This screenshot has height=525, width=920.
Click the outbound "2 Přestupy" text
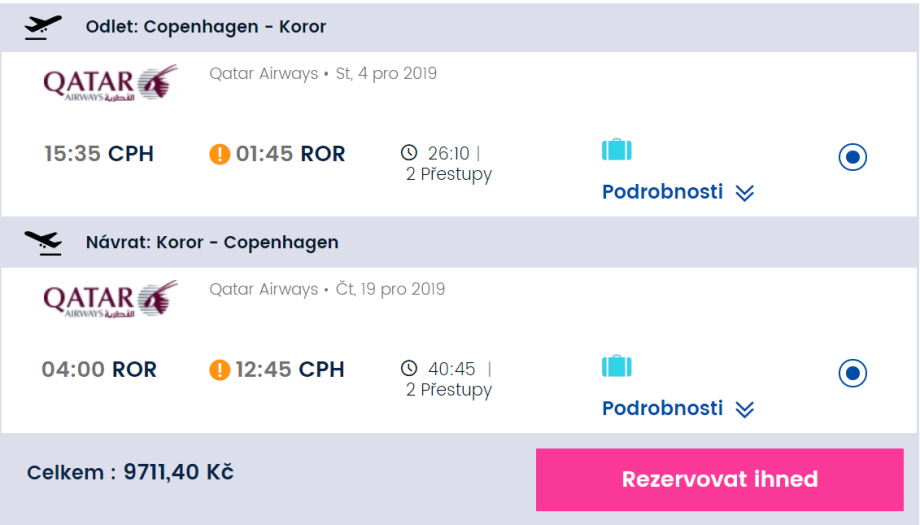[449, 174]
